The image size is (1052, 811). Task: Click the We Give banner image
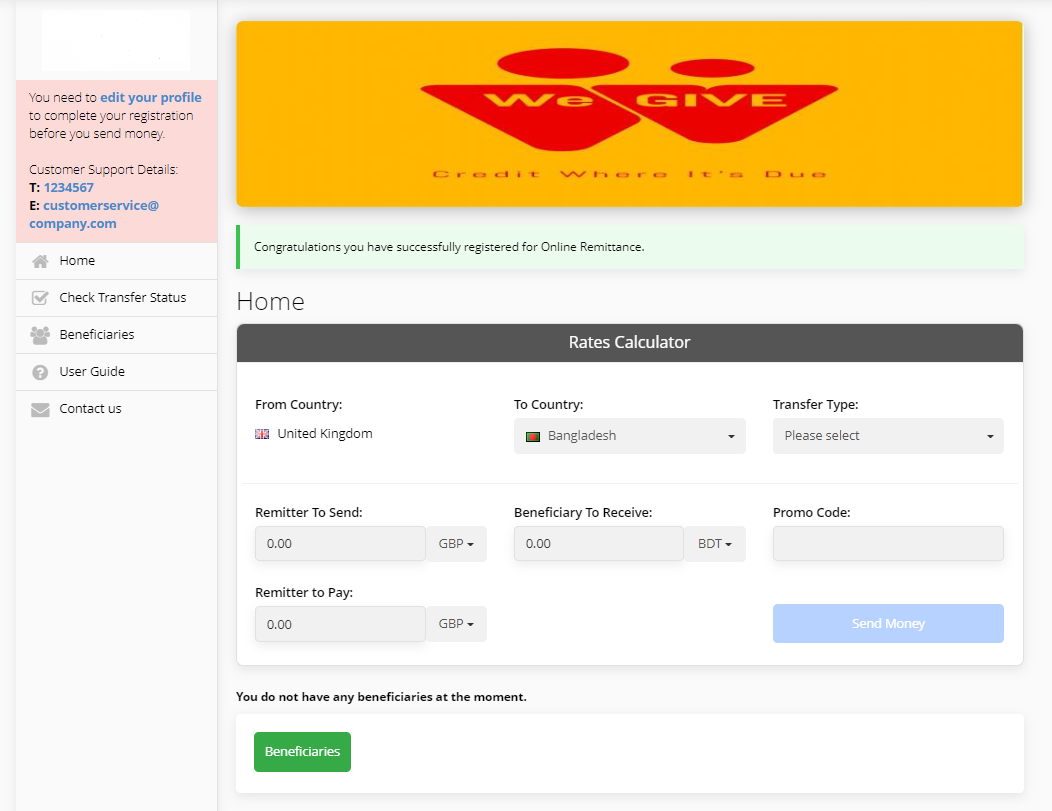629,113
